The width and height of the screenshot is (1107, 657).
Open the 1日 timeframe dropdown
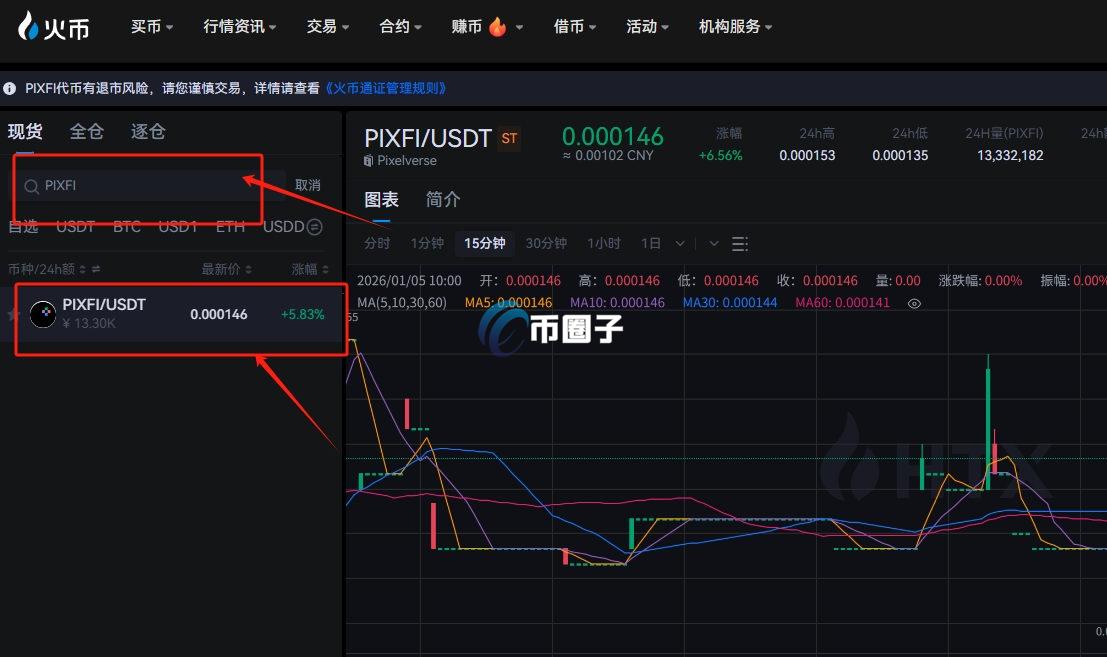[679, 243]
